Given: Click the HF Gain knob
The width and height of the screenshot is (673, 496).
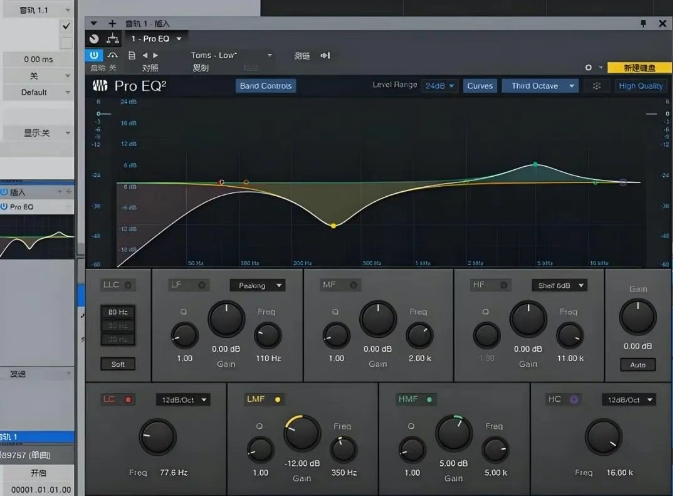Looking at the screenshot, I should pyautogui.click(x=528, y=319).
